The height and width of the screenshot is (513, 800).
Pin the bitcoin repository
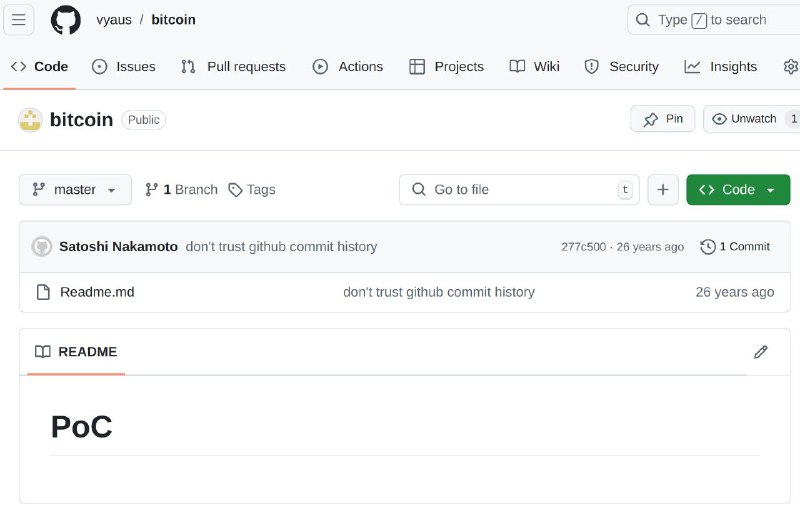pyautogui.click(x=663, y=119)
